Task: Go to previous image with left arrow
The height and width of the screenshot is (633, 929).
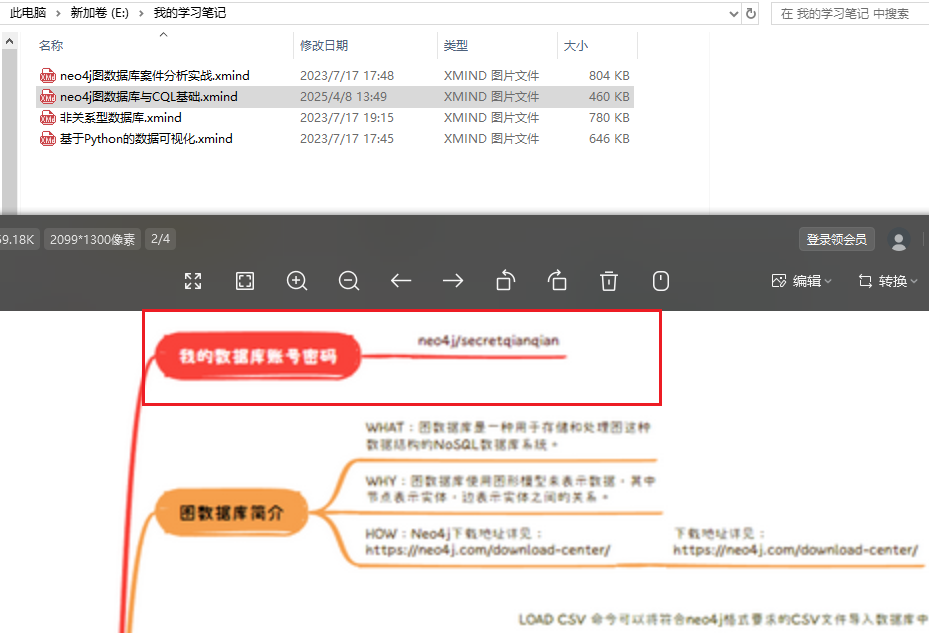Action: 401,281
